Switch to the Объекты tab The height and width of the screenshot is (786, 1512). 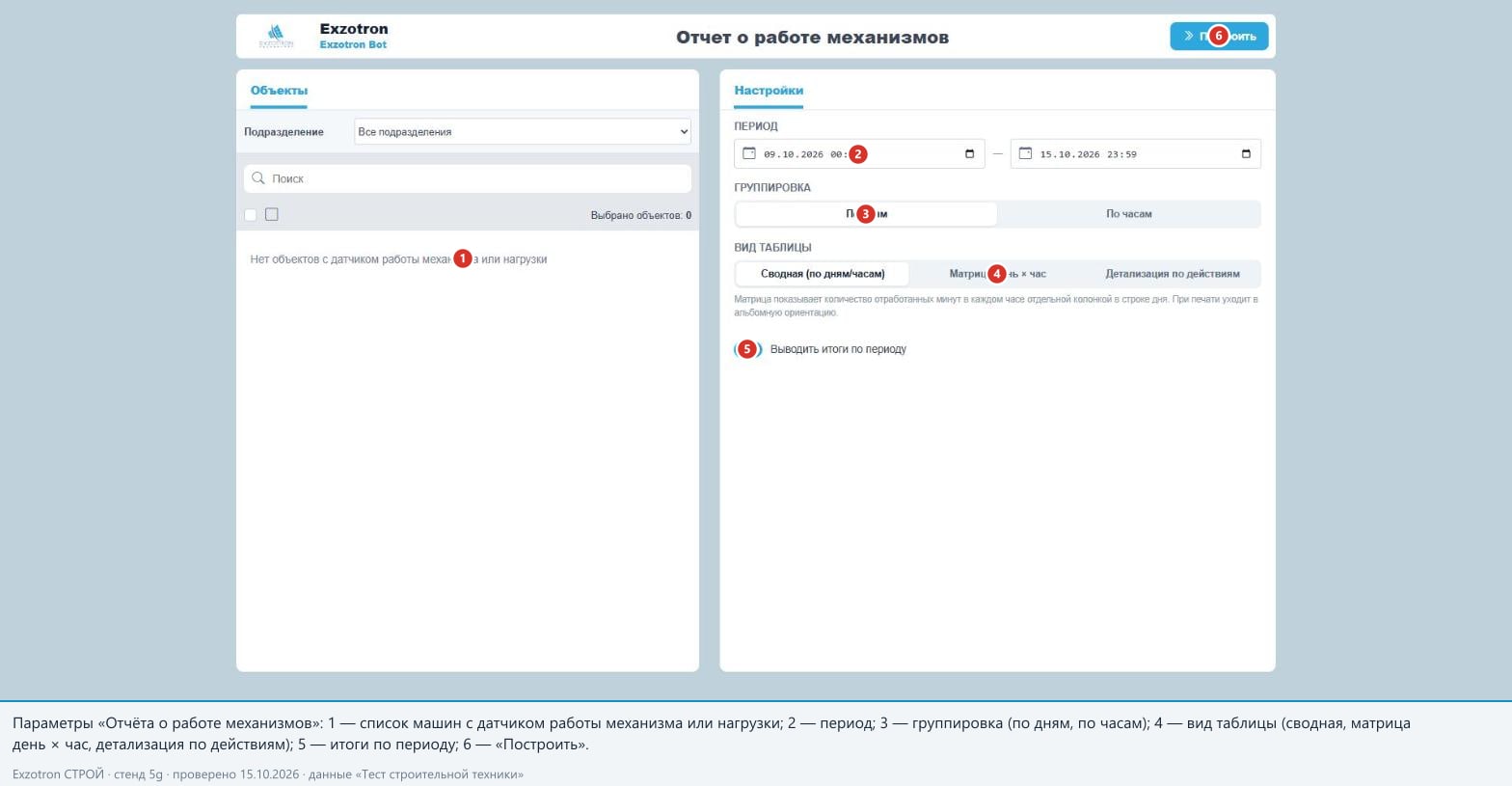279,91
